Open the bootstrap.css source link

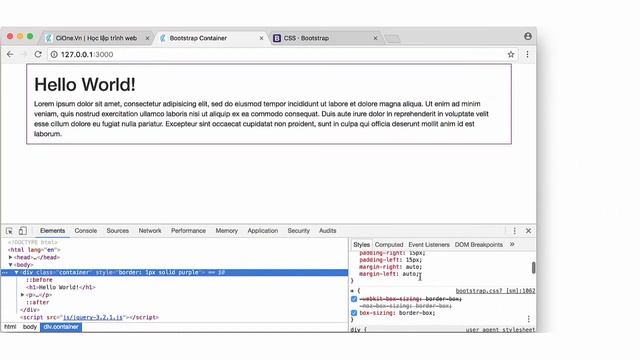click(x=495, y=291)
